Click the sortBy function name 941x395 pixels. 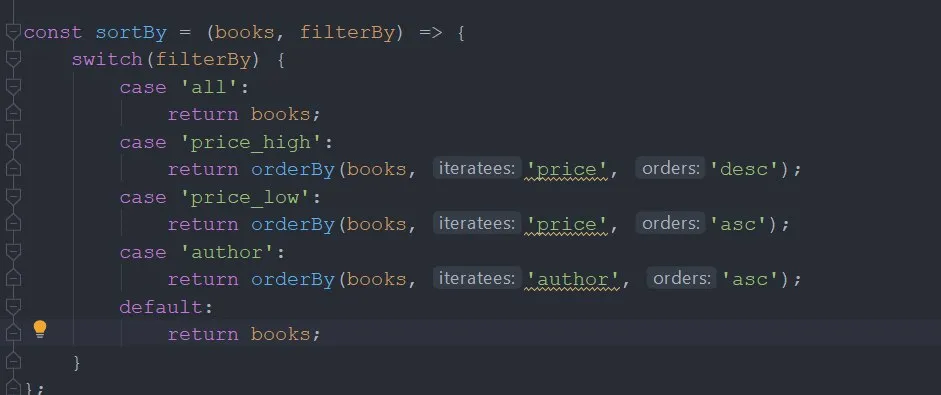pyautogui.click(x=131, y=32)
